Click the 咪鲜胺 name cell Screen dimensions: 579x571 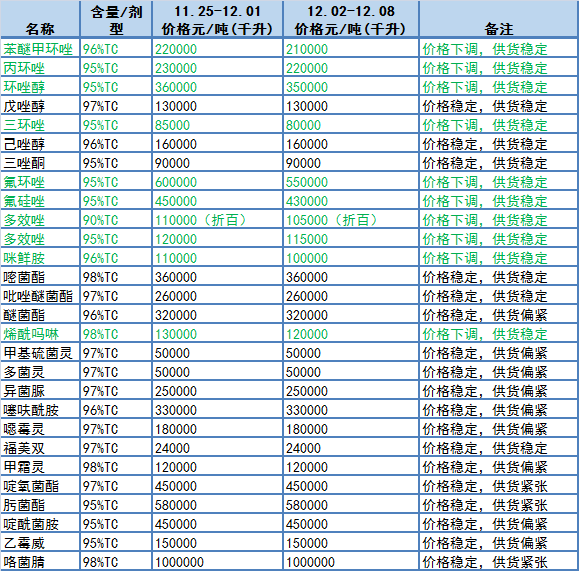point(40,258)
